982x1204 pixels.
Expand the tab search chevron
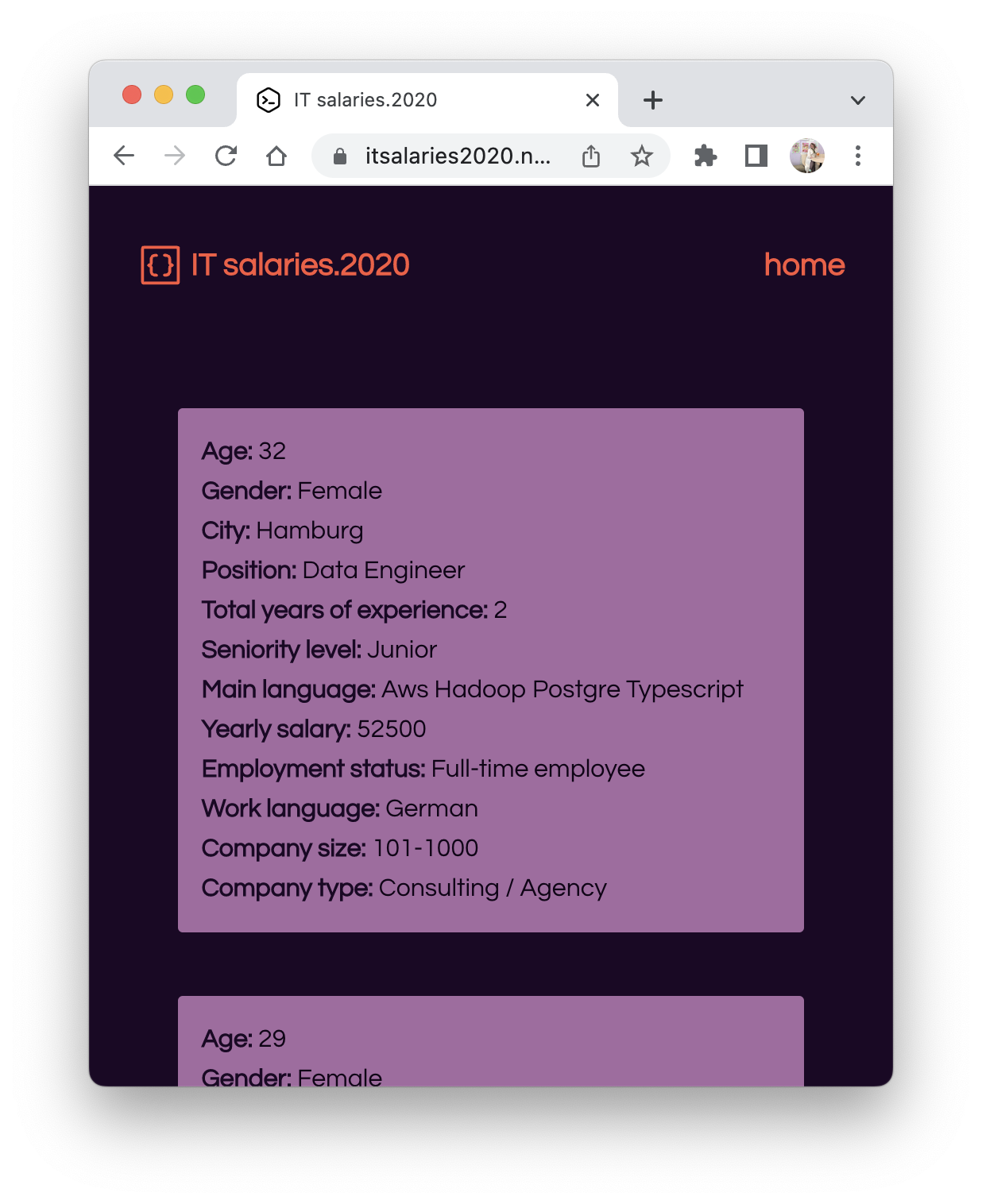[x=857, y=100]
